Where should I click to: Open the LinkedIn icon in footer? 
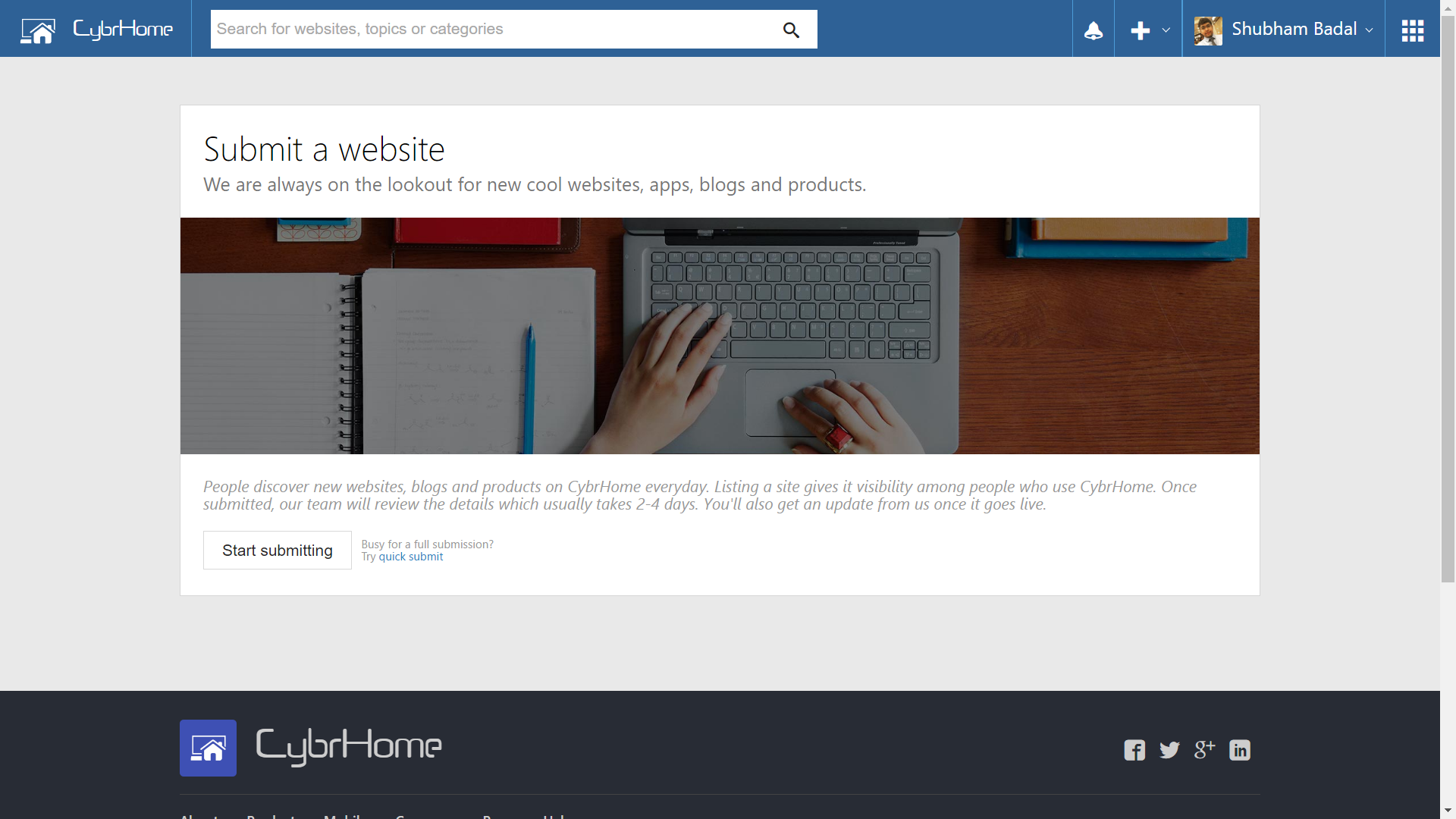pos(1239,750)
